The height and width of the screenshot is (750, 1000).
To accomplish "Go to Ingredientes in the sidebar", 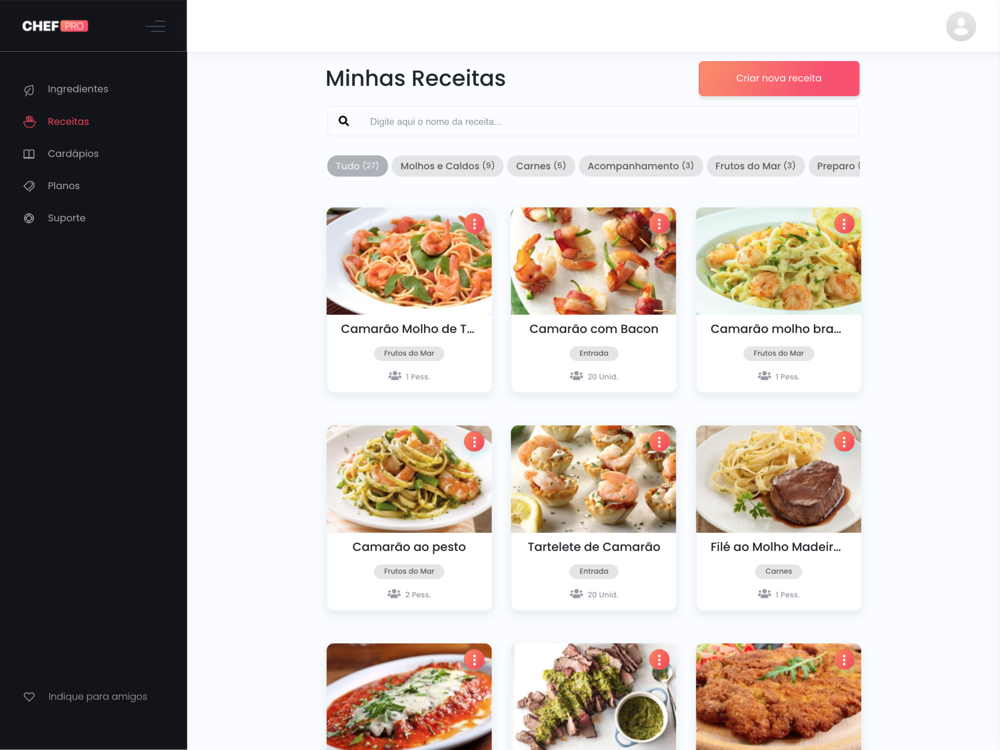I will pyautogui.click(x=78, y=89).
